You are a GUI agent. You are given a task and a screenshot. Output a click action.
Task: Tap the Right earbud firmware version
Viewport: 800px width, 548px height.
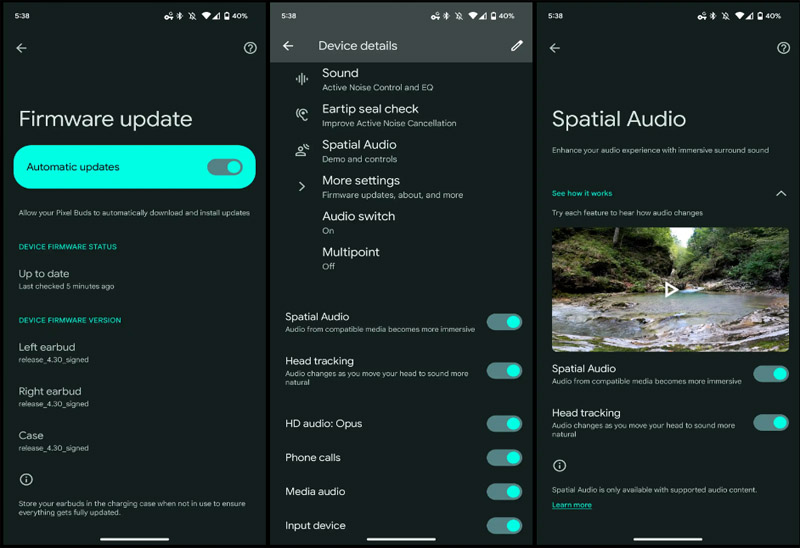click(54, 397)
